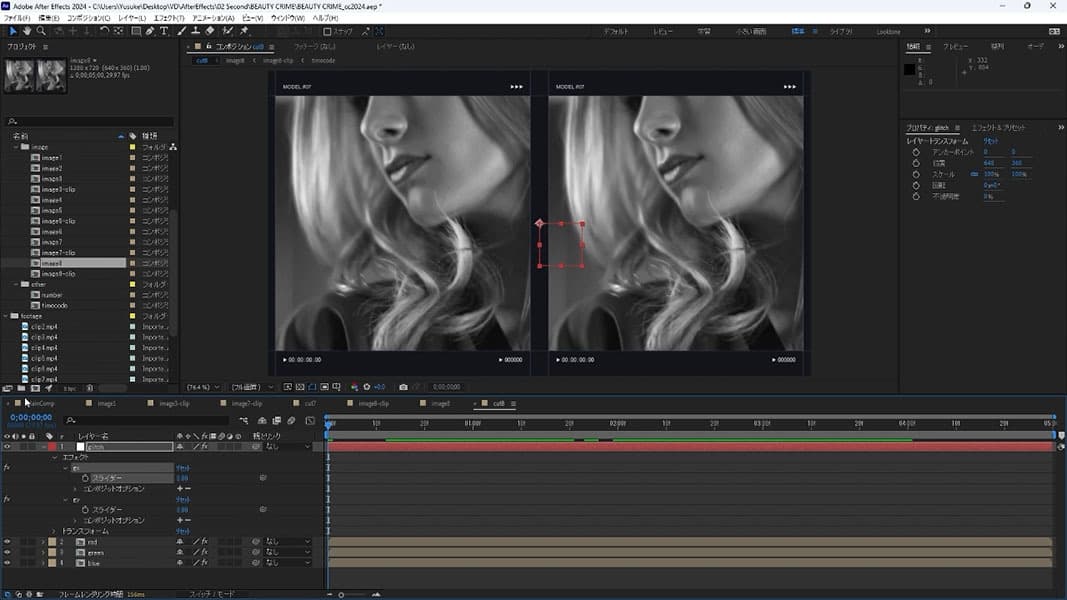Screen dimensions: 1067x600
Task: Click the timeline zoom slider at bottom
Action: click(341, 594)
